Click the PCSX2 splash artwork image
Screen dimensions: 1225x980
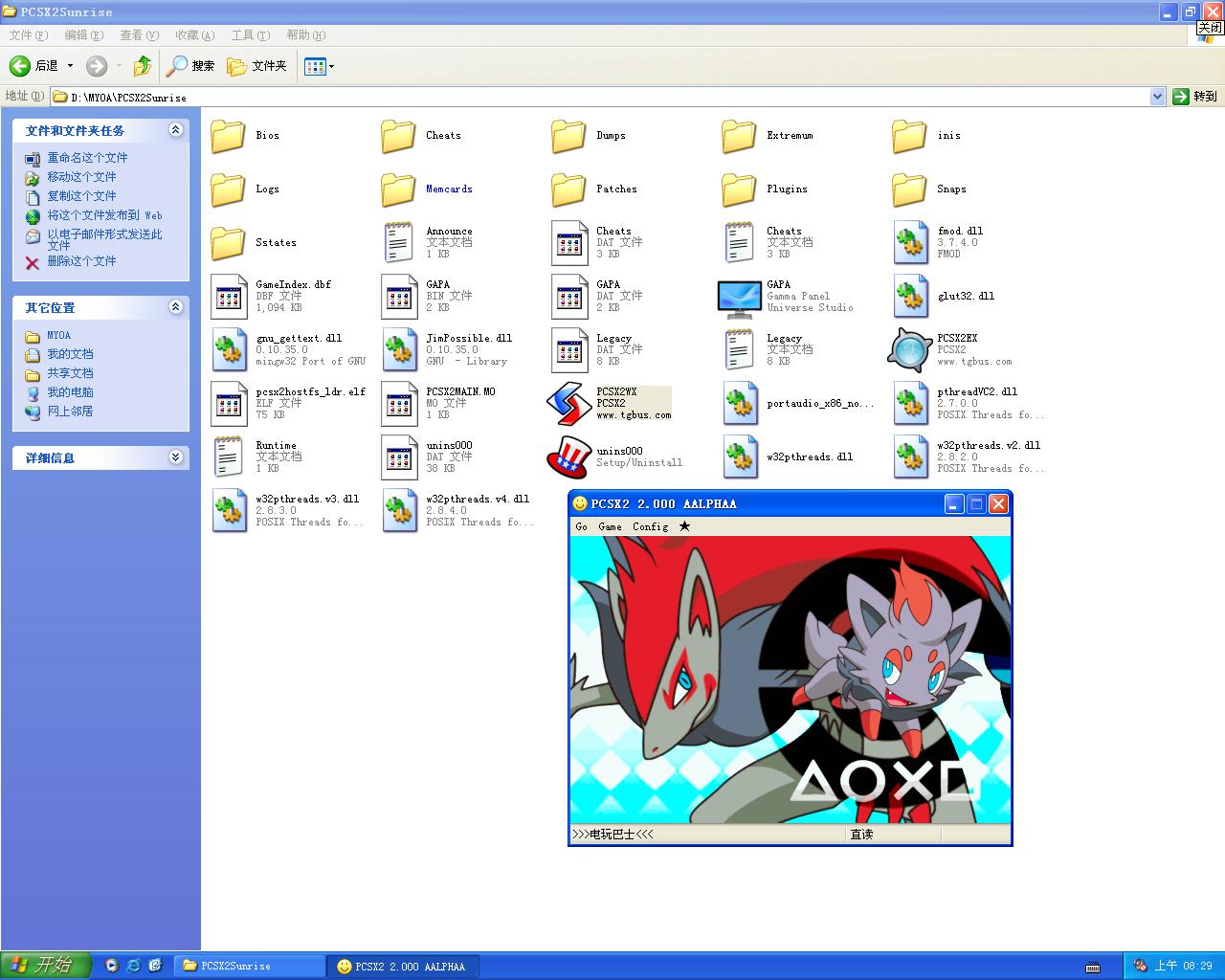coord(791,679)
